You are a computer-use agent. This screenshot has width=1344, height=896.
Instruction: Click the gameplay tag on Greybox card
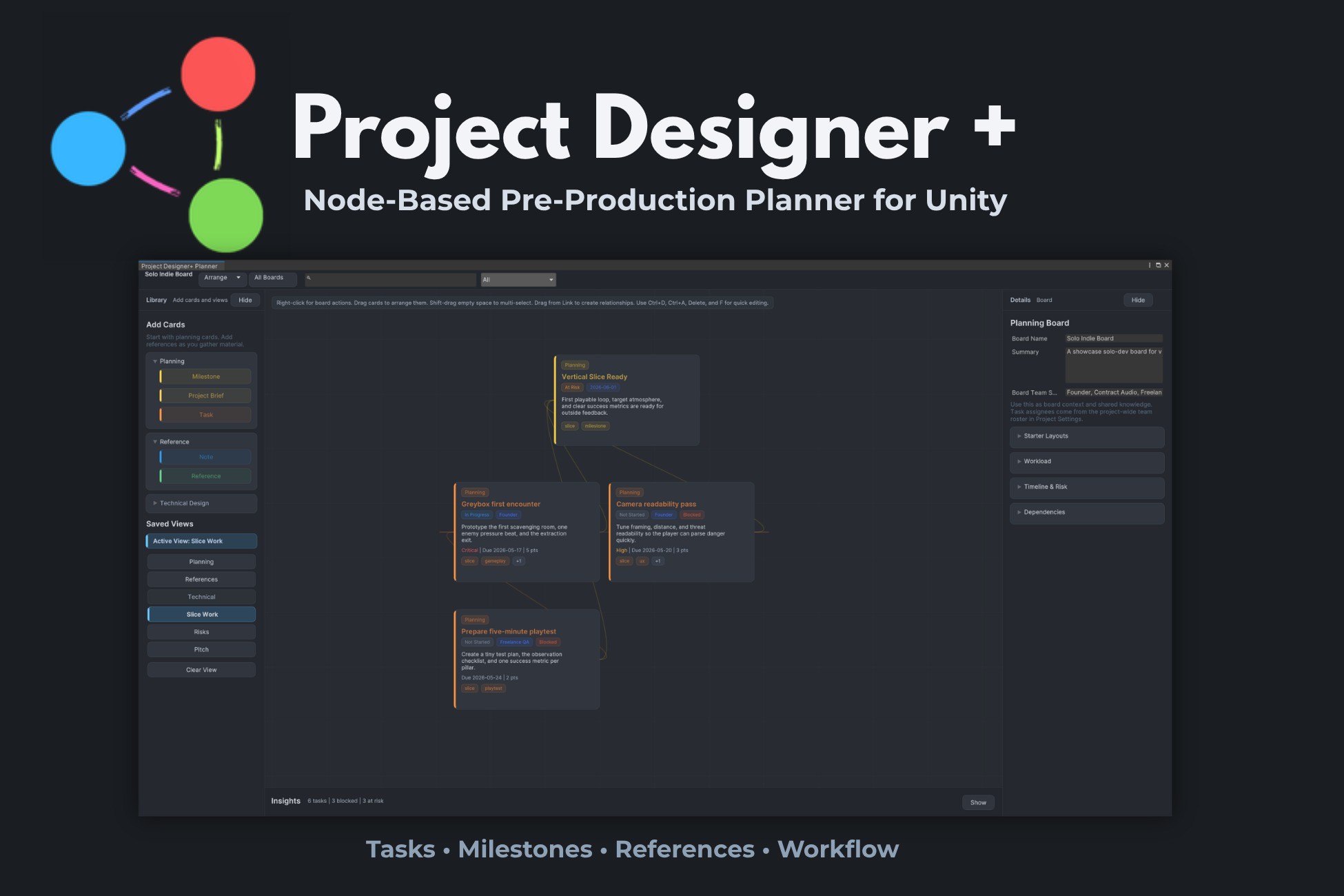click(x=495, y=562)
